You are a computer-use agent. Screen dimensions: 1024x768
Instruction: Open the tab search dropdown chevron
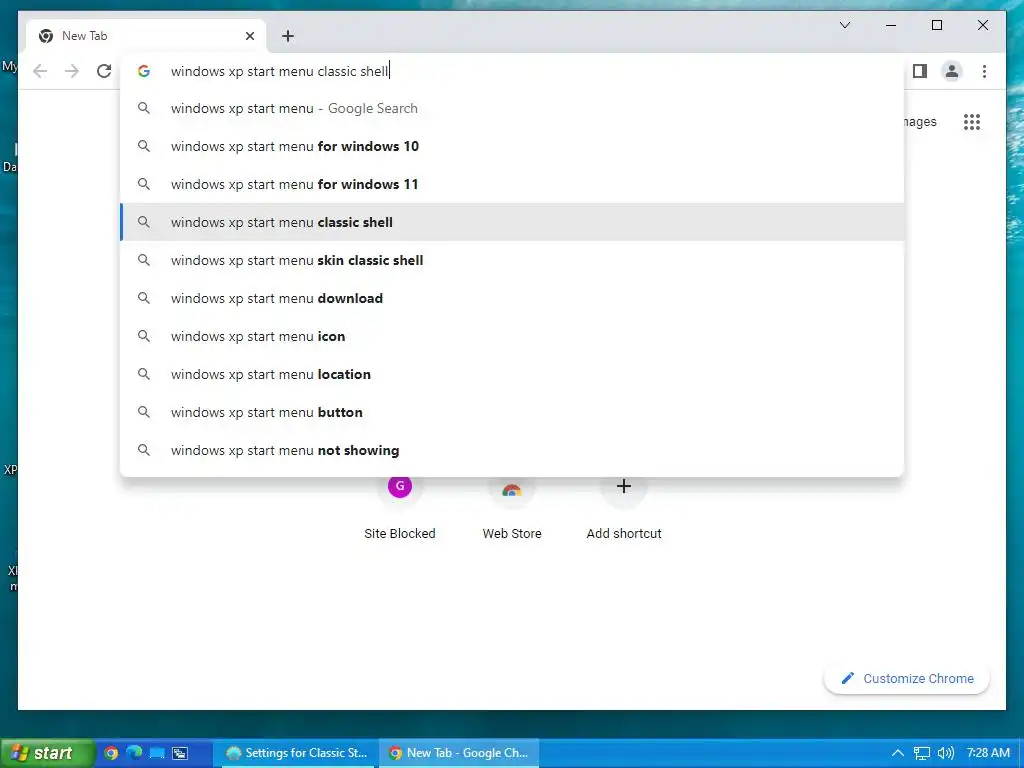tap(845, 25)
